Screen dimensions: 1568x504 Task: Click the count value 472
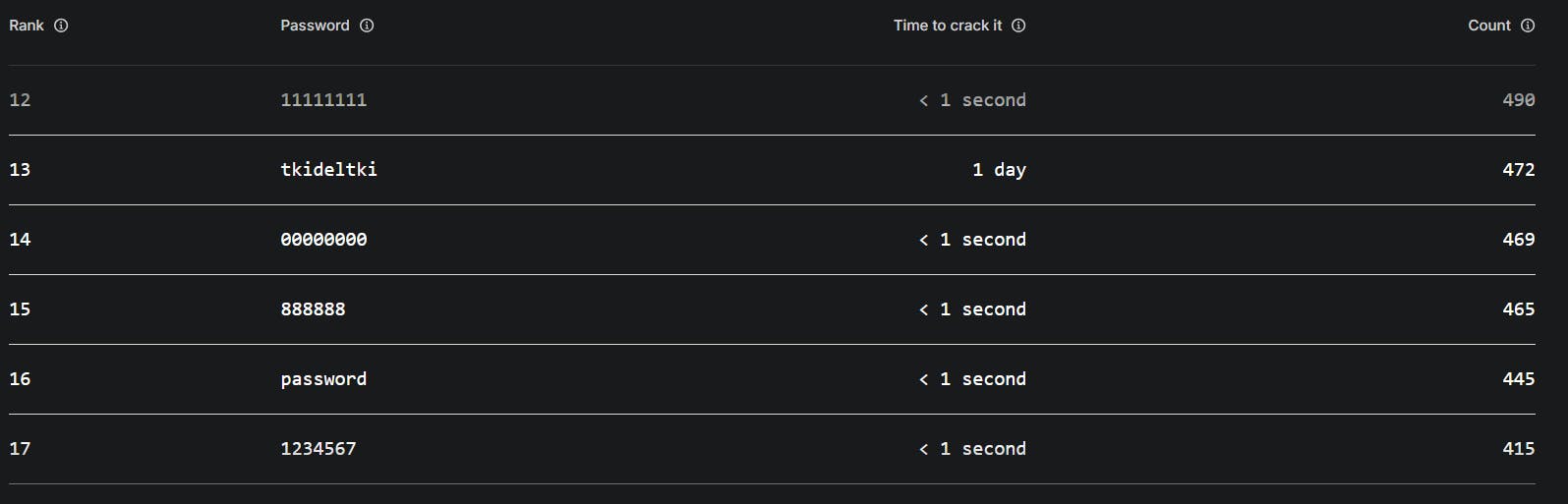point(1518,170)
